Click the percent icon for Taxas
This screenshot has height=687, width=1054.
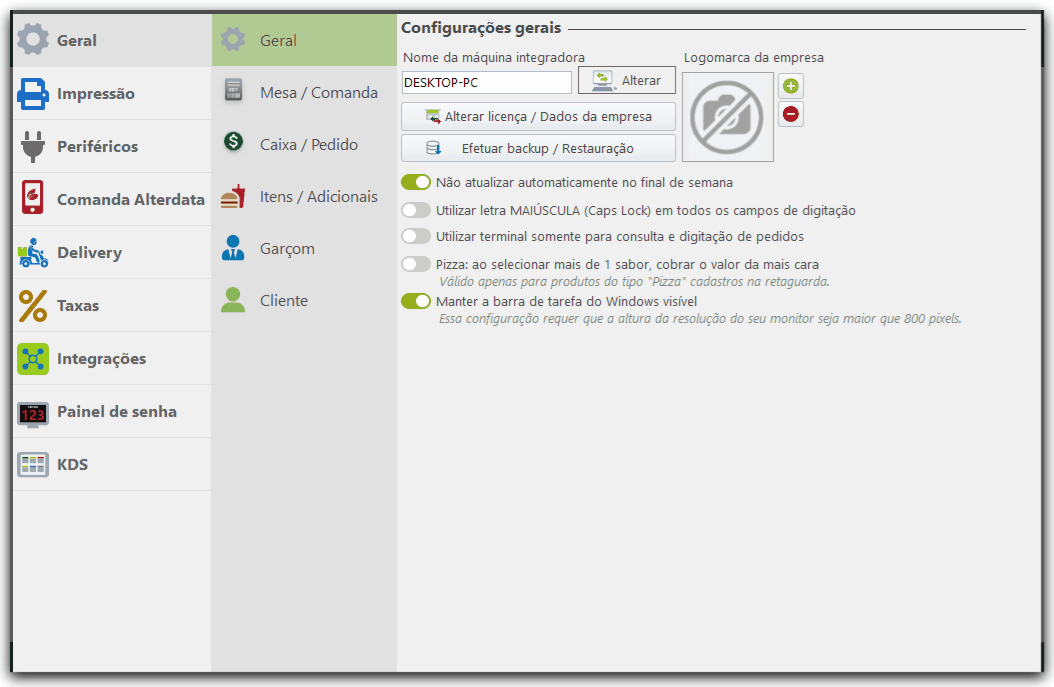[33, 306]
